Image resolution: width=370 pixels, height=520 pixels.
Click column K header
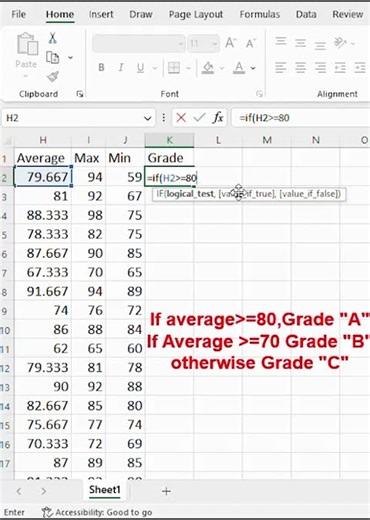point(169,140)
